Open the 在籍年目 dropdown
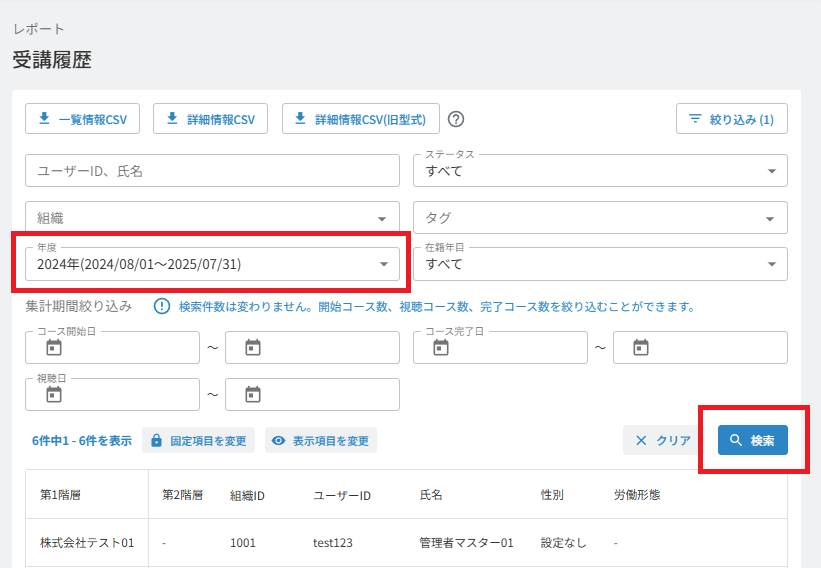 [600, 264]
